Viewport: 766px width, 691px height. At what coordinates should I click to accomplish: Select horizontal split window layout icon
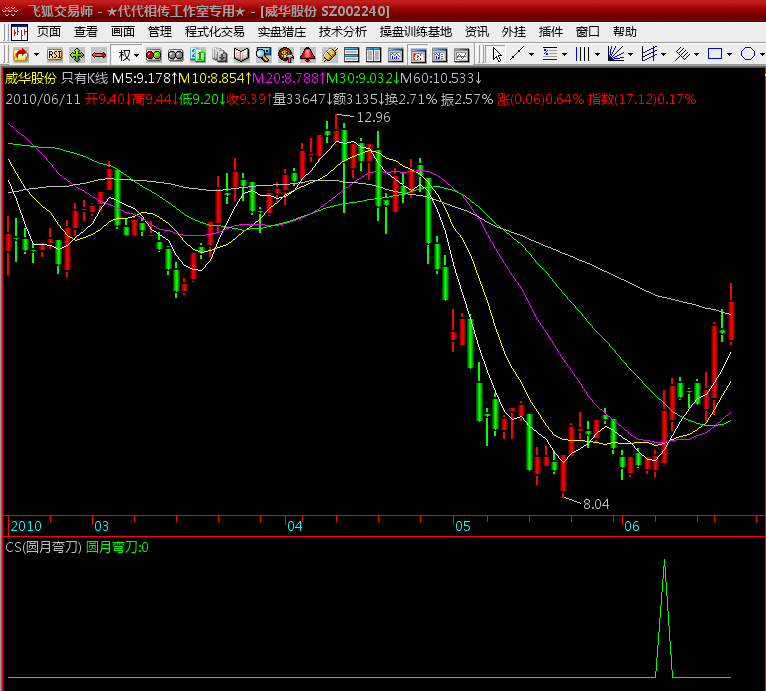(351, 55)
